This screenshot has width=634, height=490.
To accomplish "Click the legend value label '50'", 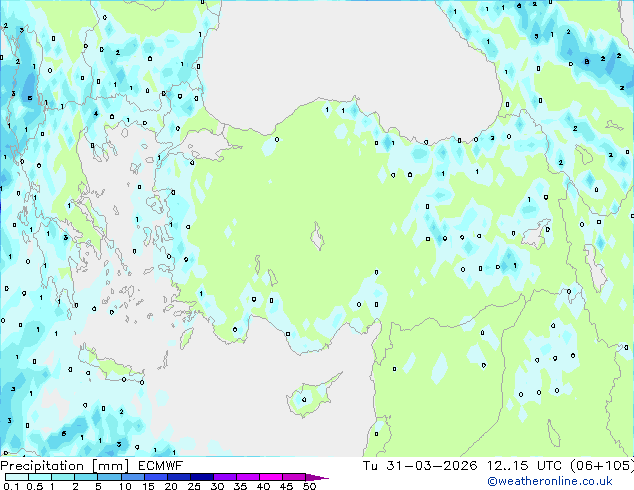I will (x=310, y=486).
